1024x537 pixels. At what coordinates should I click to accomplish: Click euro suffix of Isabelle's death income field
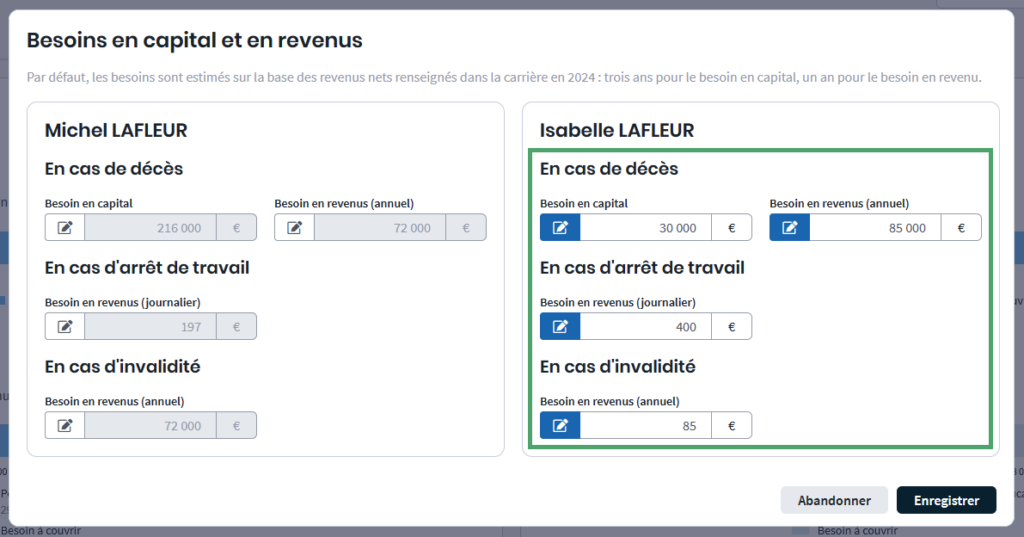tap(961, 228)
